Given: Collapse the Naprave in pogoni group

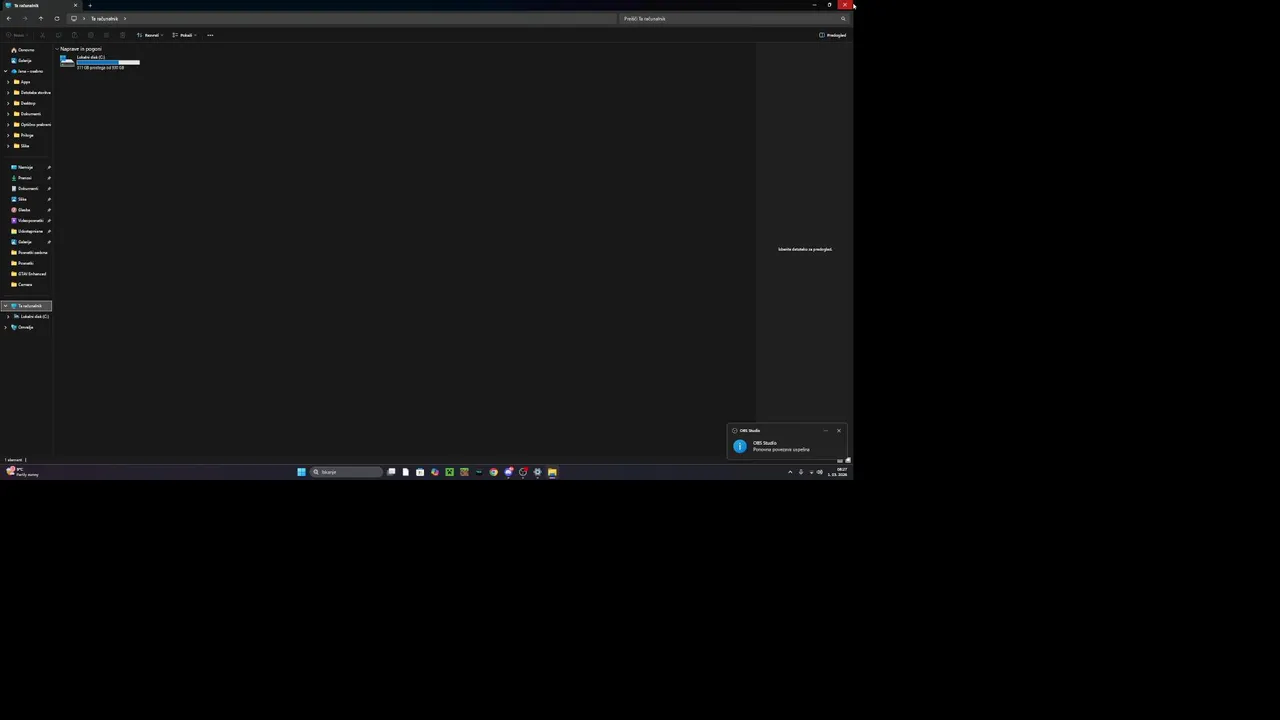Looking at the screenshot, I should coord(57,49).
